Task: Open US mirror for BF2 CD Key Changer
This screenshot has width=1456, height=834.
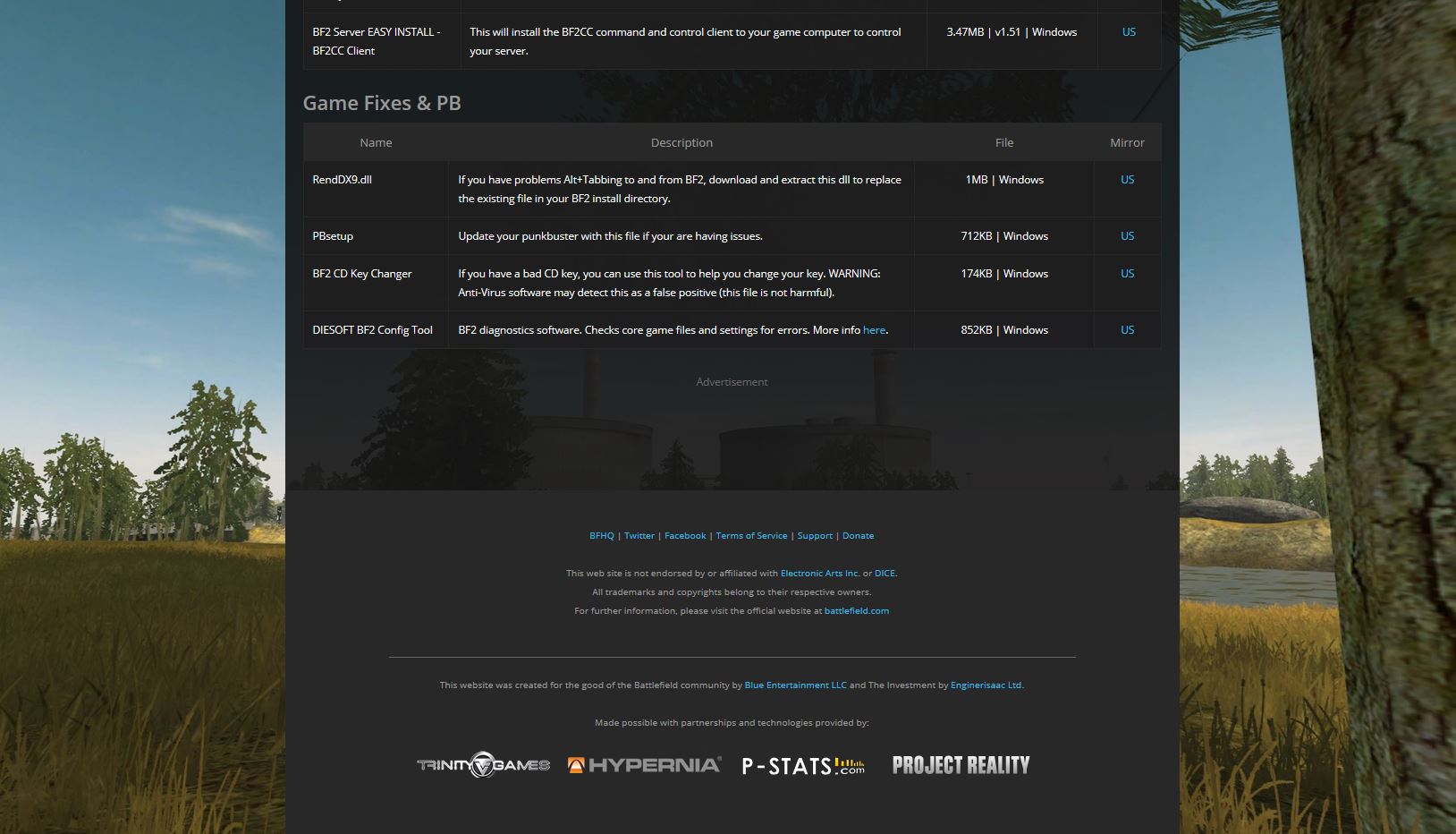Action: (x=1127, y=274)
